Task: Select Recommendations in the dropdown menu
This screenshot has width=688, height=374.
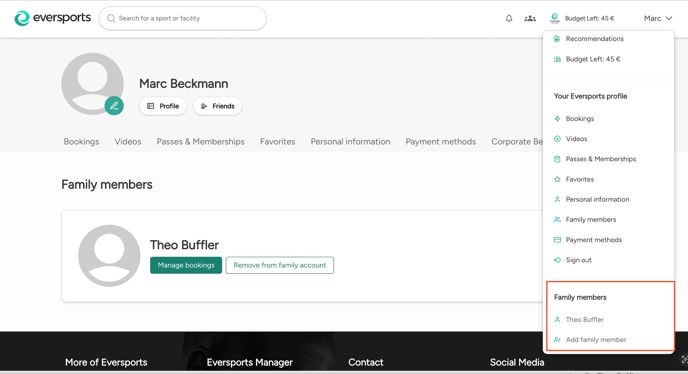Action: click(594, 39)
